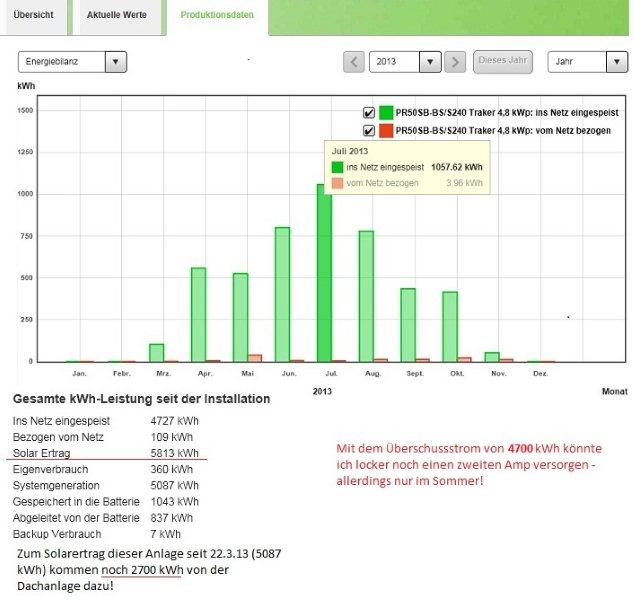
Task: Select the June green bar
Action: [282, 294]
